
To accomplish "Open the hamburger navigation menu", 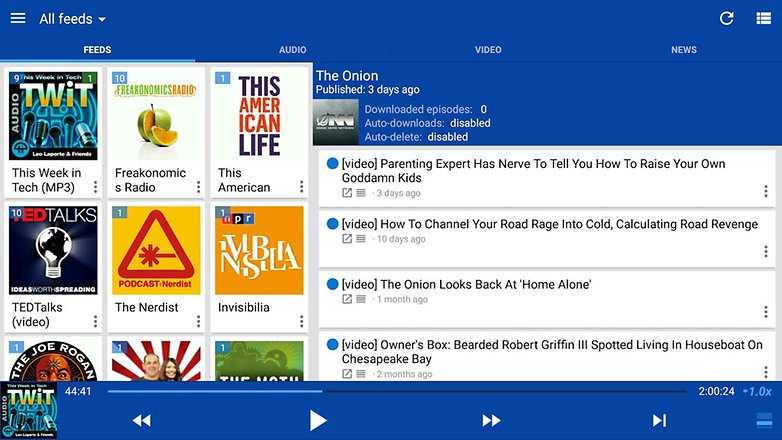I will pyautogui.click(x=18, y=18).
